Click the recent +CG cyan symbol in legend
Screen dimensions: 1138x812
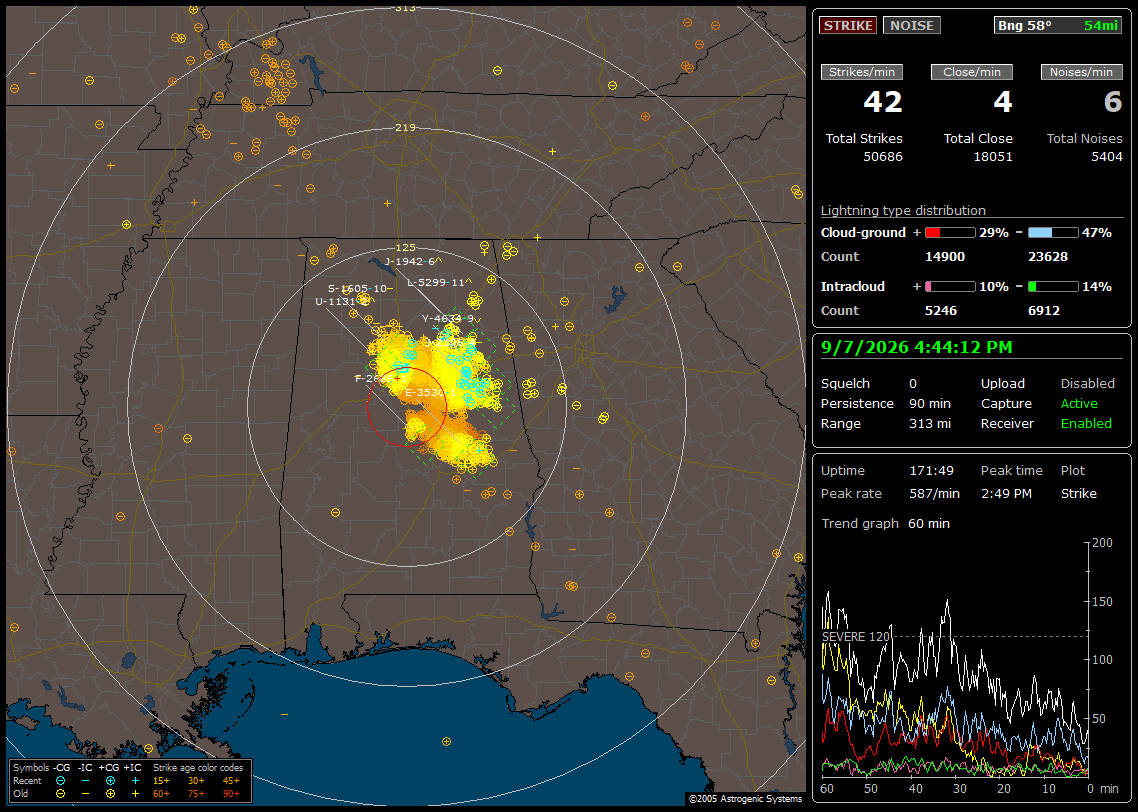[110, 781]
